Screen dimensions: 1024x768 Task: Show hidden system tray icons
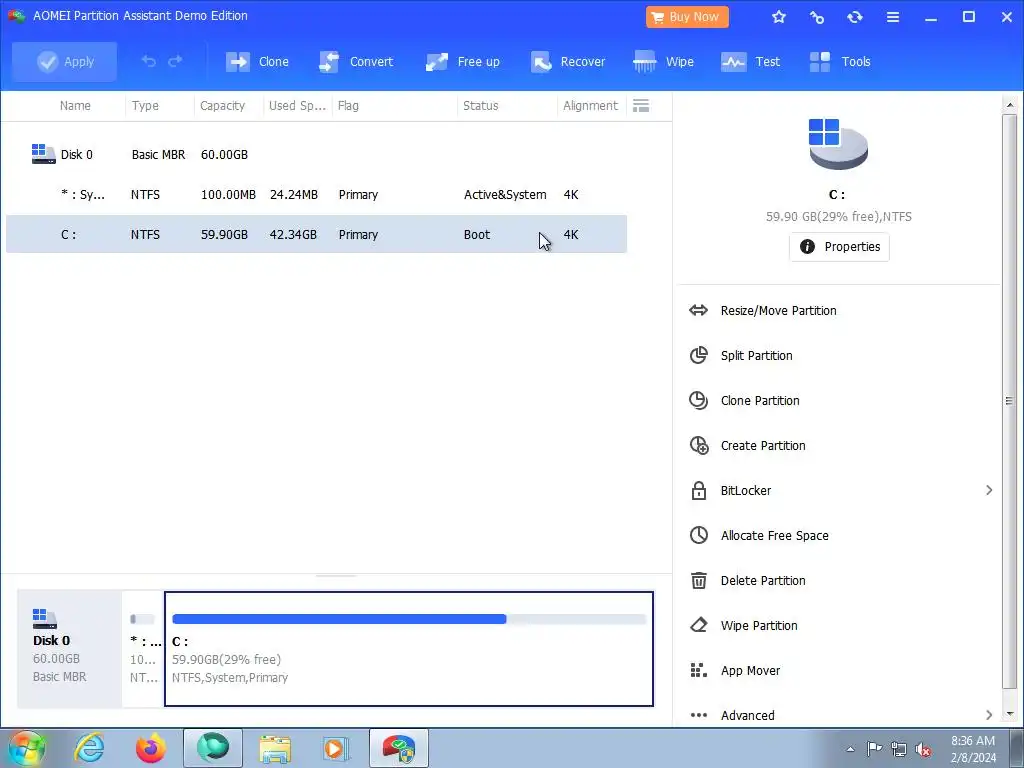pyautogui.click(x=850, y=749)
